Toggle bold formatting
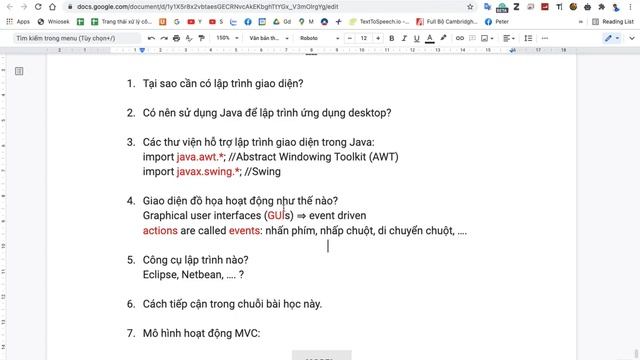The width and height of the screenshot is (640, 360). pyautogui.click(x=391, y=38)
